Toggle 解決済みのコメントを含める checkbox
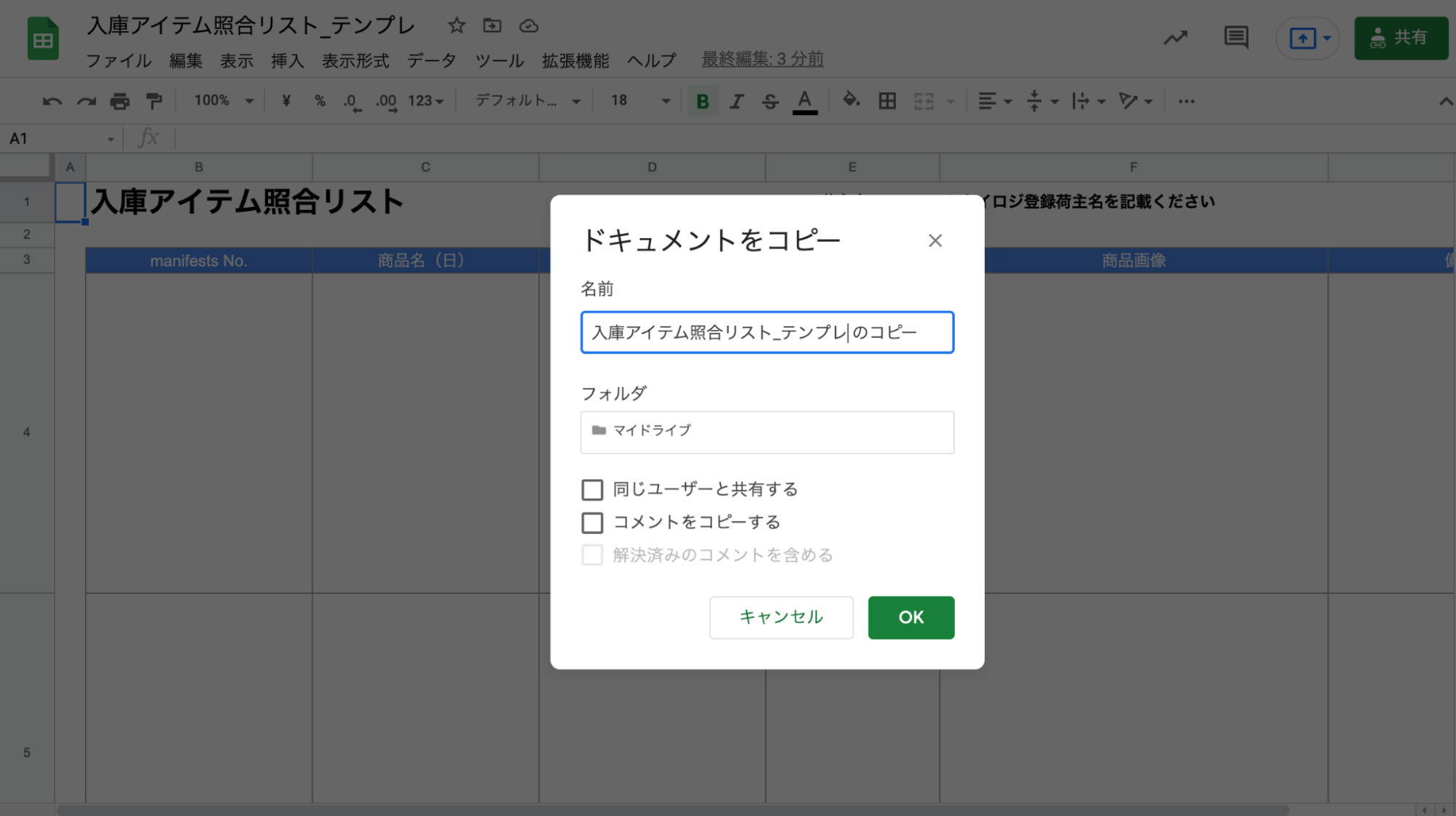The height and width of the screenshot is (816, 1456). 592,554
